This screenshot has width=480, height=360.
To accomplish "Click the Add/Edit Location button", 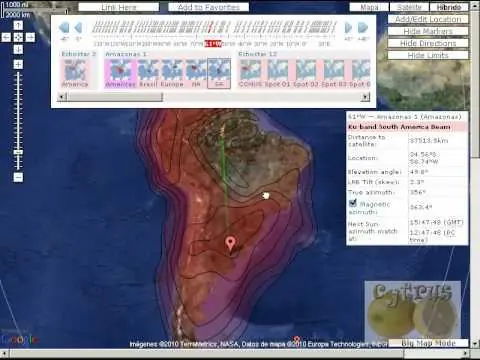I will (428, 19).
